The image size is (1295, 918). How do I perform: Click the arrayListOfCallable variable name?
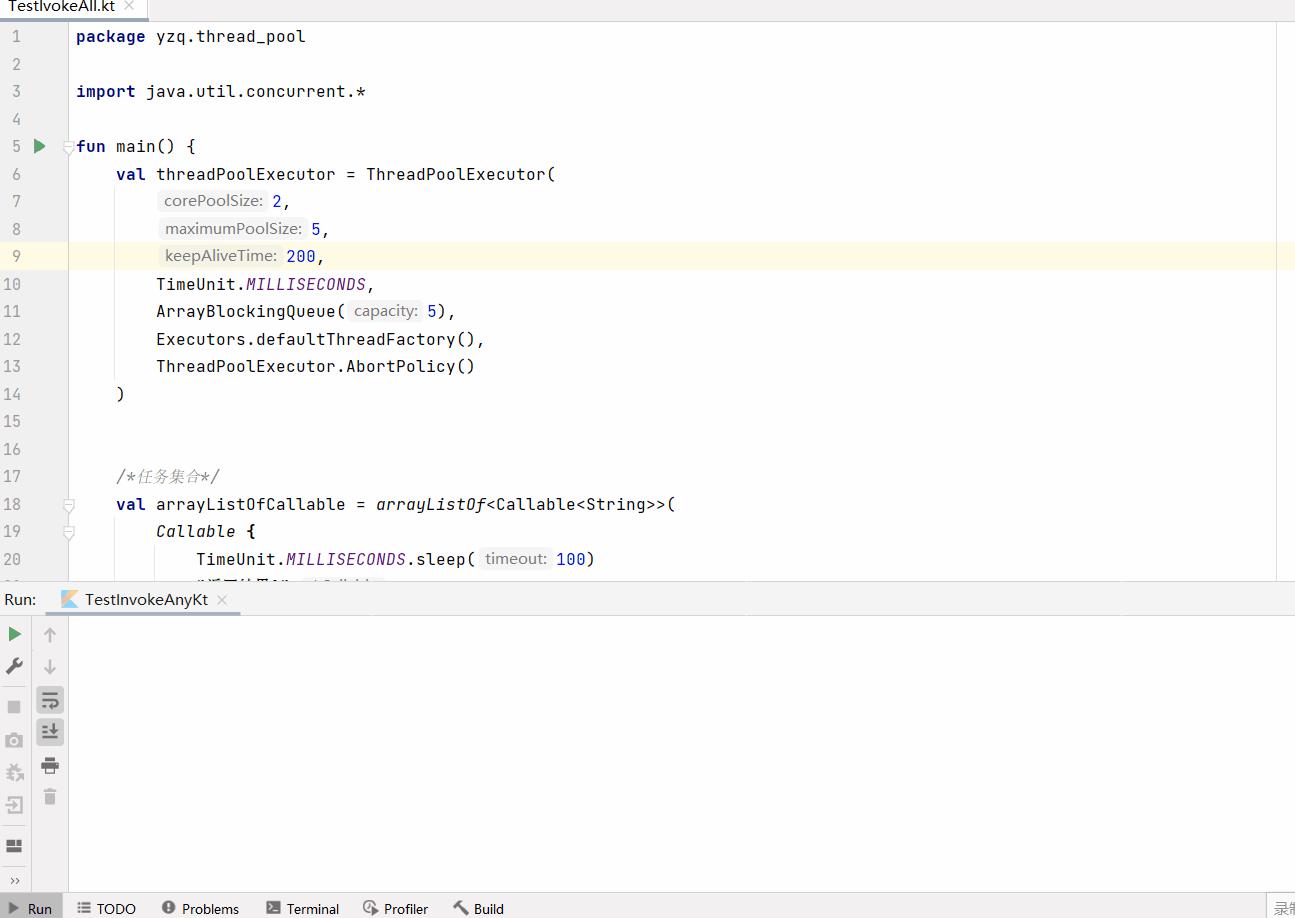point(251,504)
